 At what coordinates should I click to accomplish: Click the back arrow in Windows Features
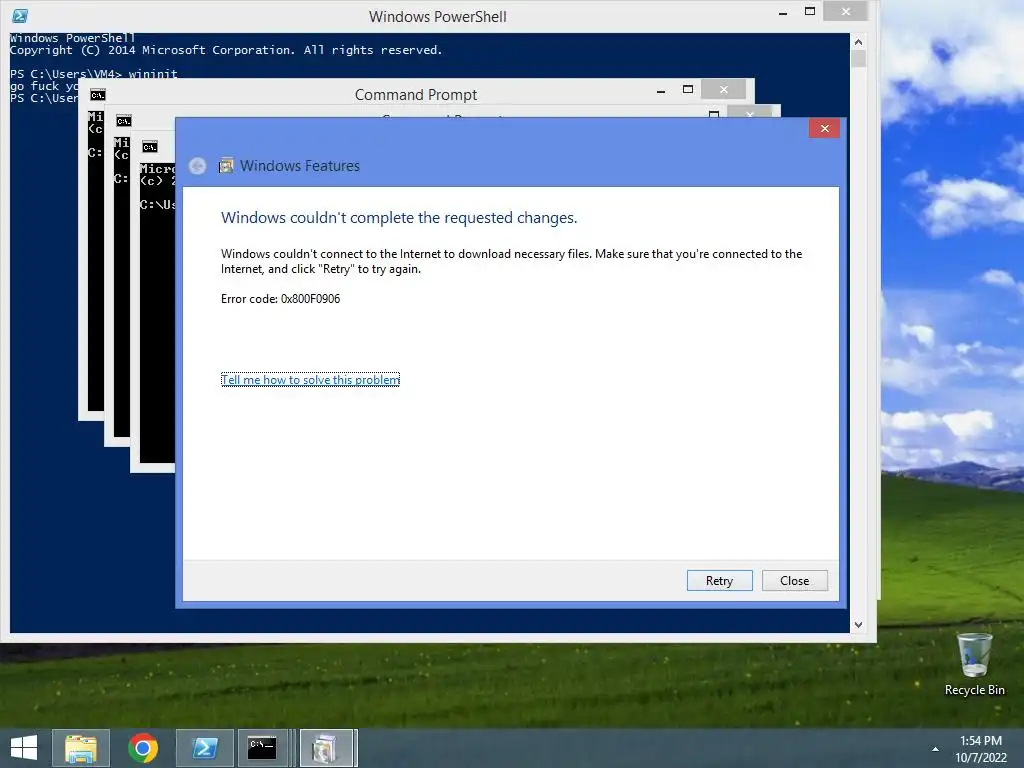point(197,166)
